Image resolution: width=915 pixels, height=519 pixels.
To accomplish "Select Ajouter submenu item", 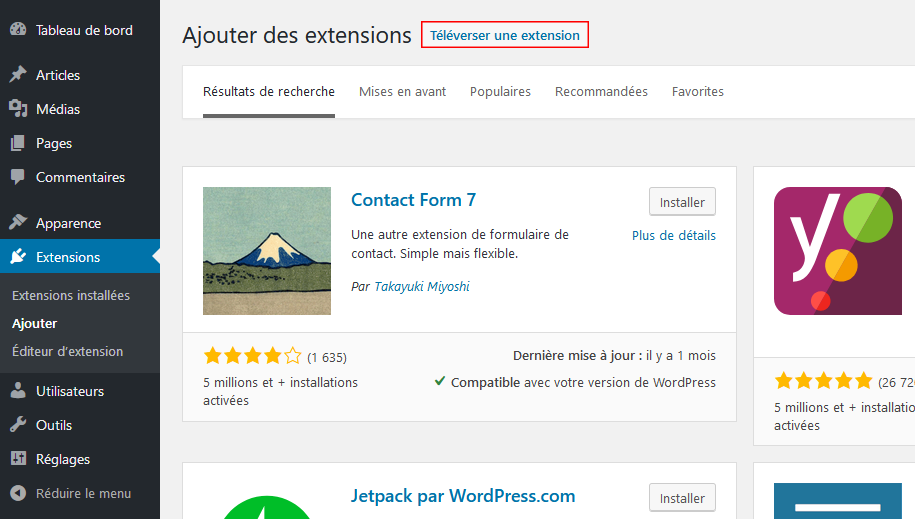I will click(34, 323).
